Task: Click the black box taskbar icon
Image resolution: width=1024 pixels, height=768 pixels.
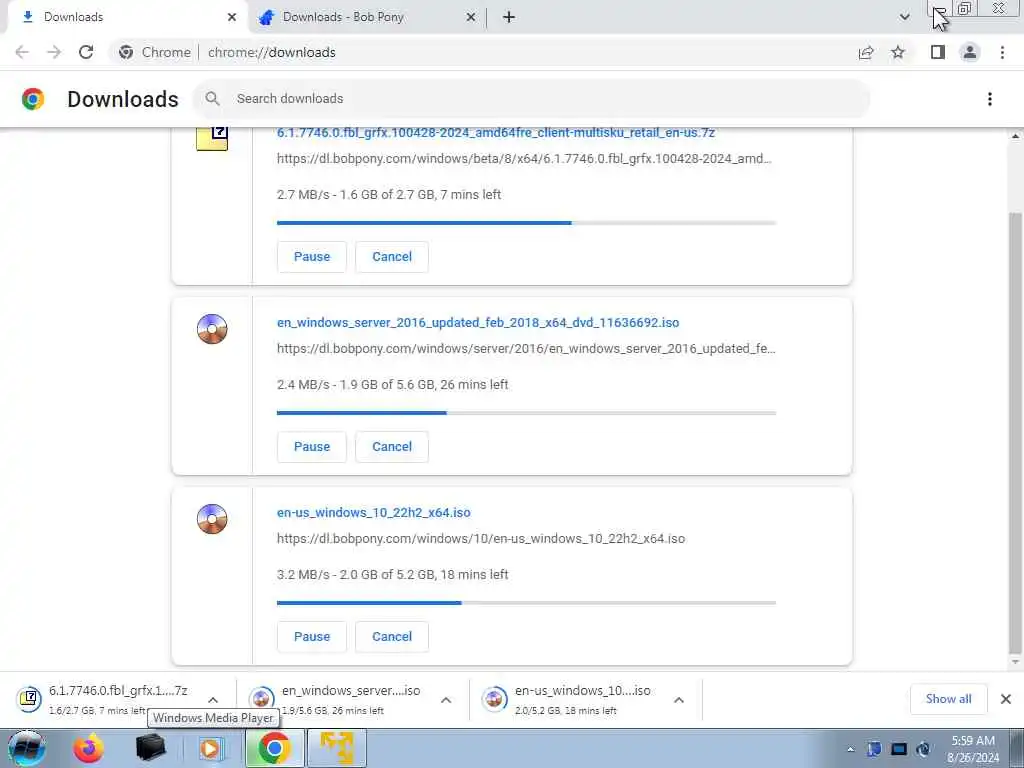Action: (x=150, y=748)
